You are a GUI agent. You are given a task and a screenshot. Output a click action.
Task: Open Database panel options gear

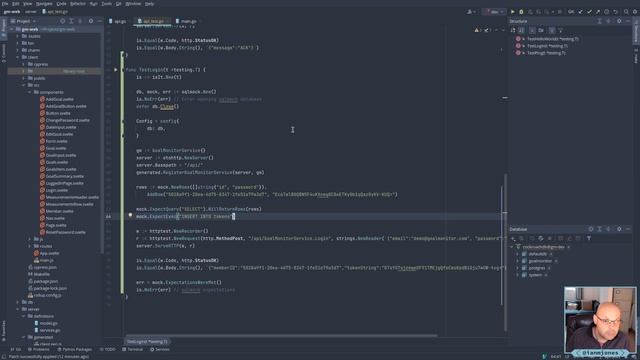click(x=619, y=229)
